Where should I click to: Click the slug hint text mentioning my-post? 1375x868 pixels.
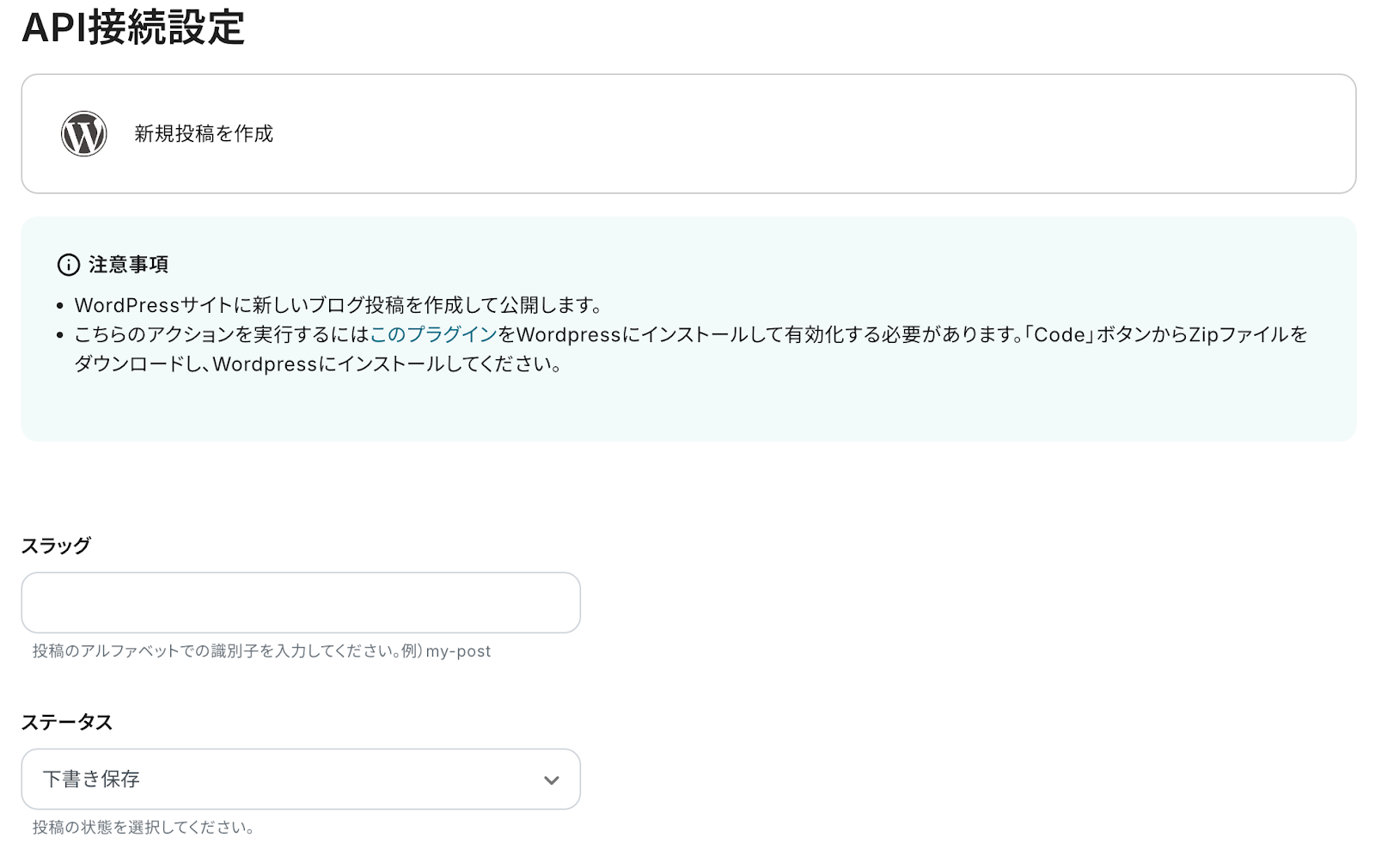point(261,651)
